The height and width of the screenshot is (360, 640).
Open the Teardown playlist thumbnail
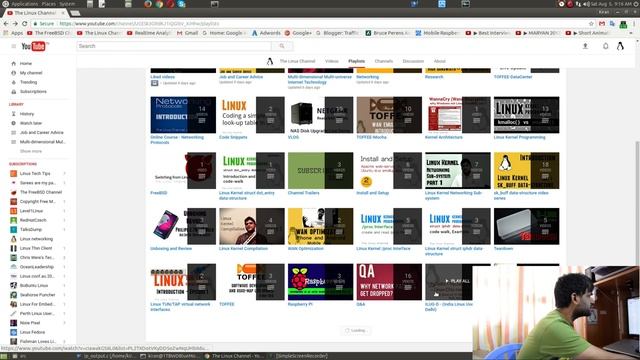527,226
